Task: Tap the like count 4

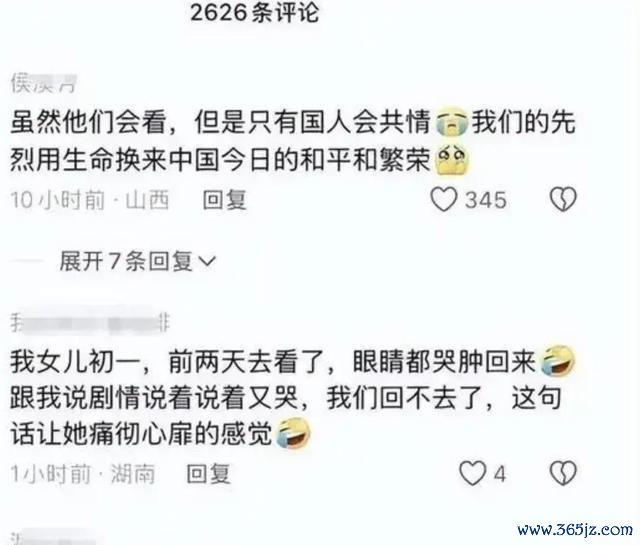Action: (500, 474)
